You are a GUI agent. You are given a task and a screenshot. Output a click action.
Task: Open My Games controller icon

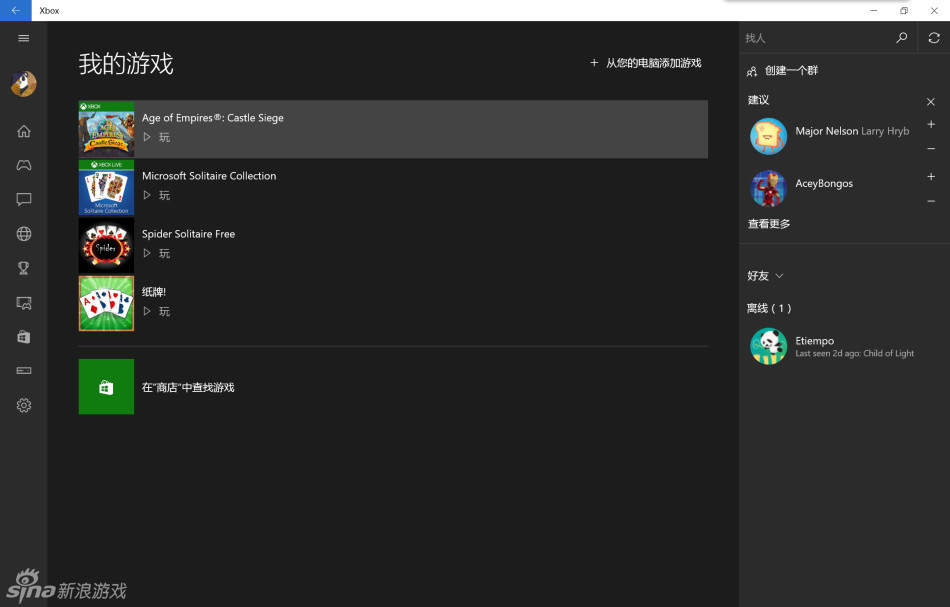[24, 165]
